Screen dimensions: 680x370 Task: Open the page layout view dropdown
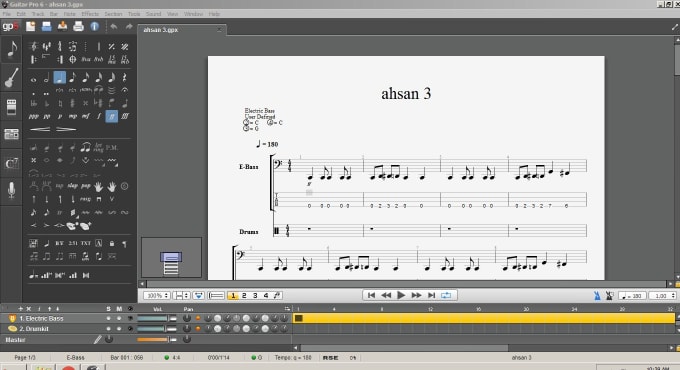click(181, 295)
